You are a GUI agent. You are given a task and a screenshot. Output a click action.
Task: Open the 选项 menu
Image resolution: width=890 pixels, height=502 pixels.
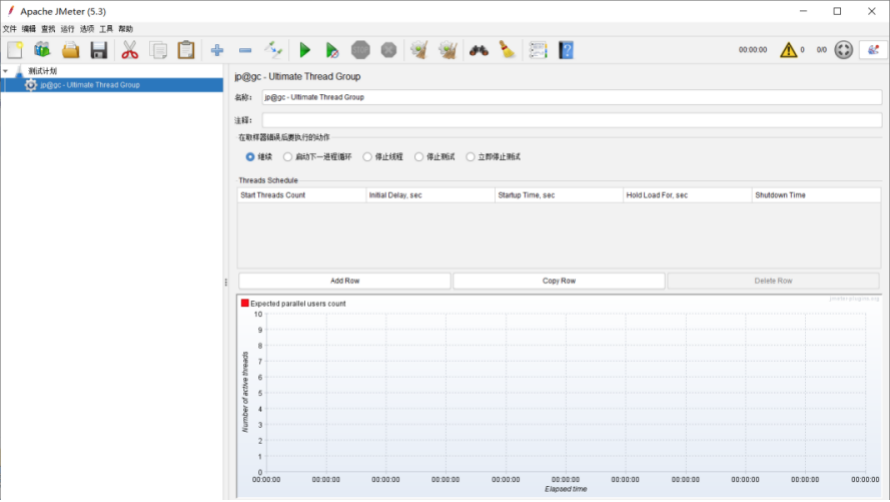tap(87, 29)
